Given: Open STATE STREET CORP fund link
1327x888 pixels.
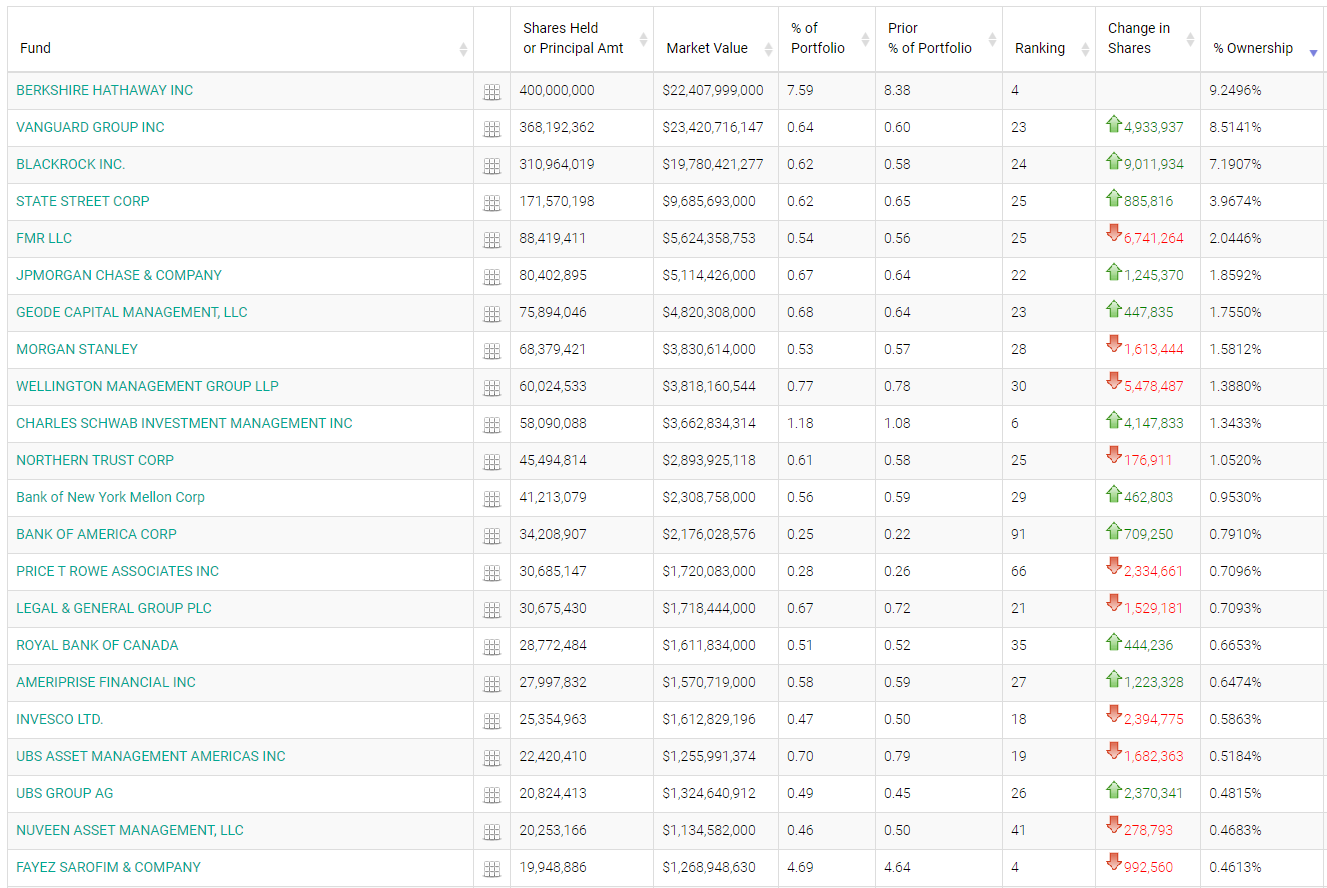Looking at the screenshot, I should pos(83,201).
